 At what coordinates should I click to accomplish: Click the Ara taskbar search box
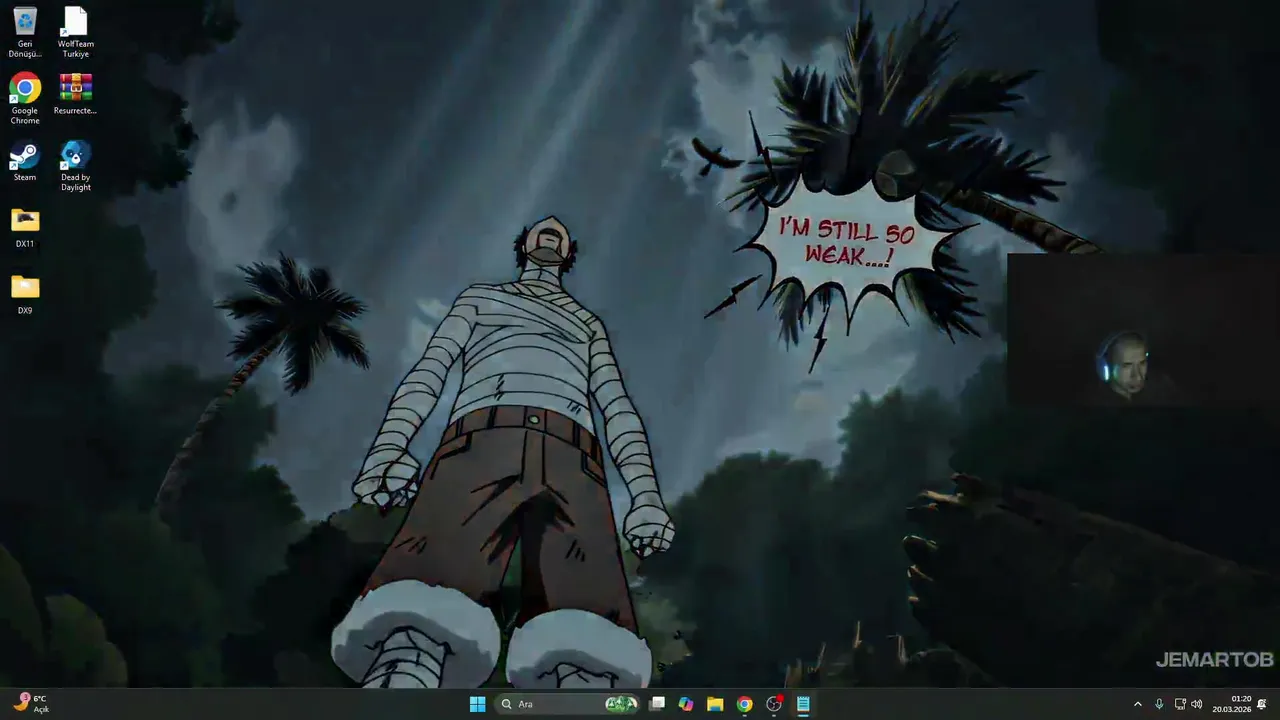568,704
